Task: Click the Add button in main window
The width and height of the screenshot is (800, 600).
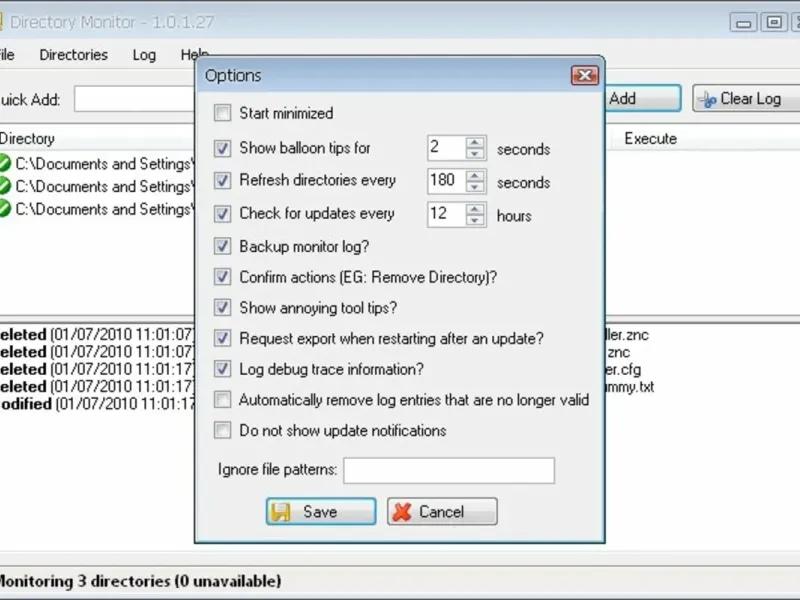Action: (643, 98)
